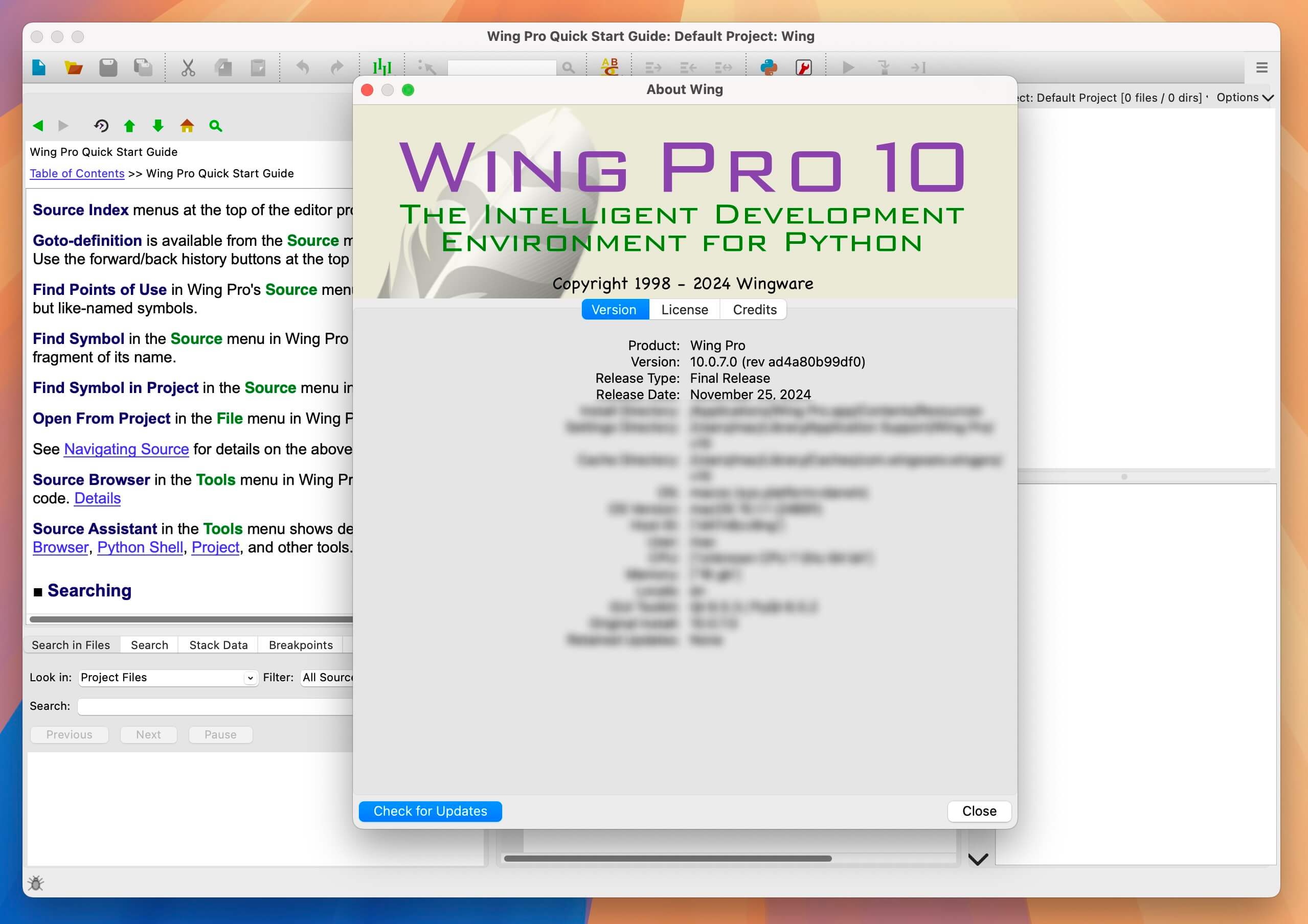Click the toolbar search magnifier icon

[x=568, y=68]
